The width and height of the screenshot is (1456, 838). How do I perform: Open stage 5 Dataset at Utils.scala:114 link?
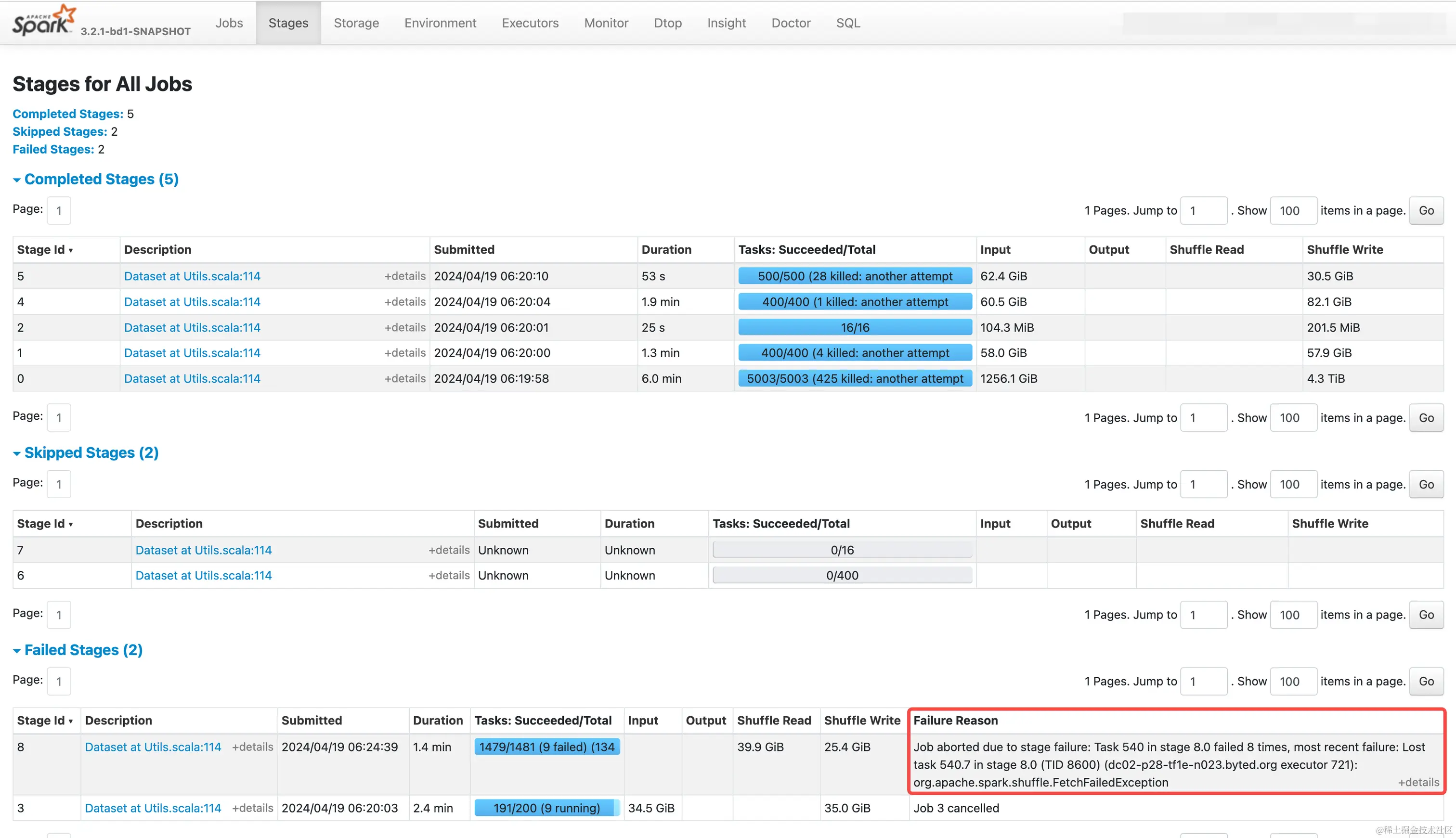(x=192, y=276)
